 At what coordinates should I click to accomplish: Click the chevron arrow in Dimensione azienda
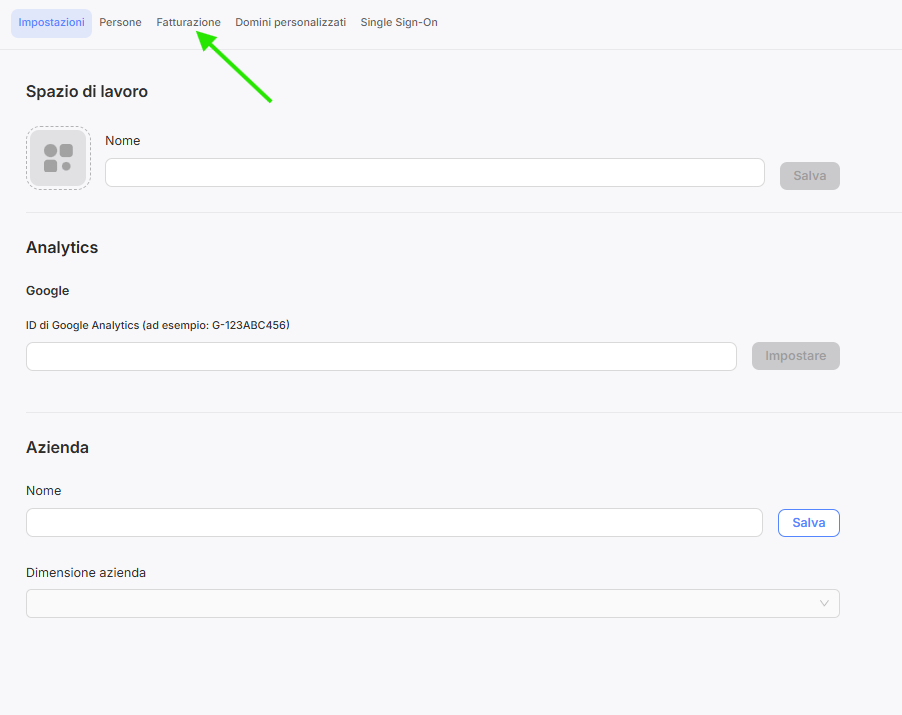(824, 603)
